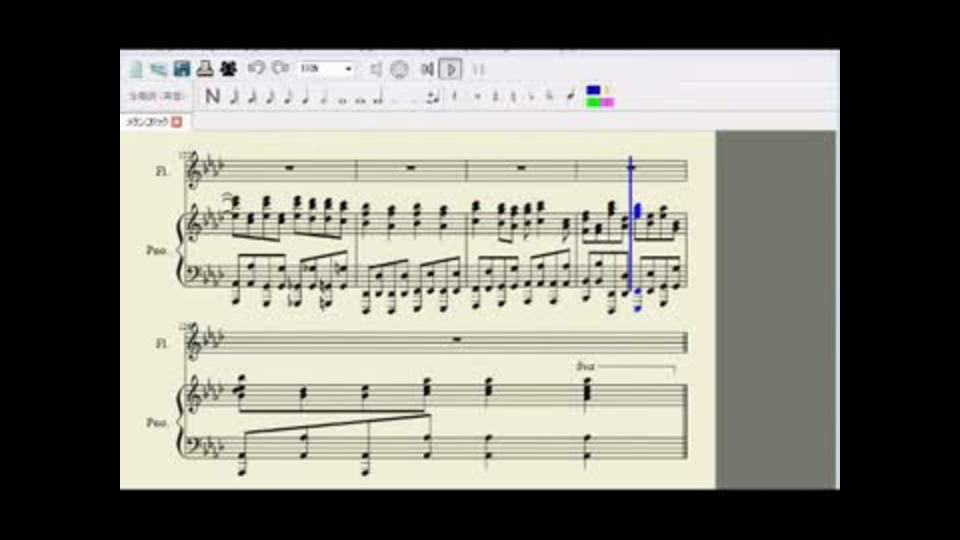This screenshot has width=960, height=540.
Task: Create a new score with the blank page icon
Action: [136, 69]
